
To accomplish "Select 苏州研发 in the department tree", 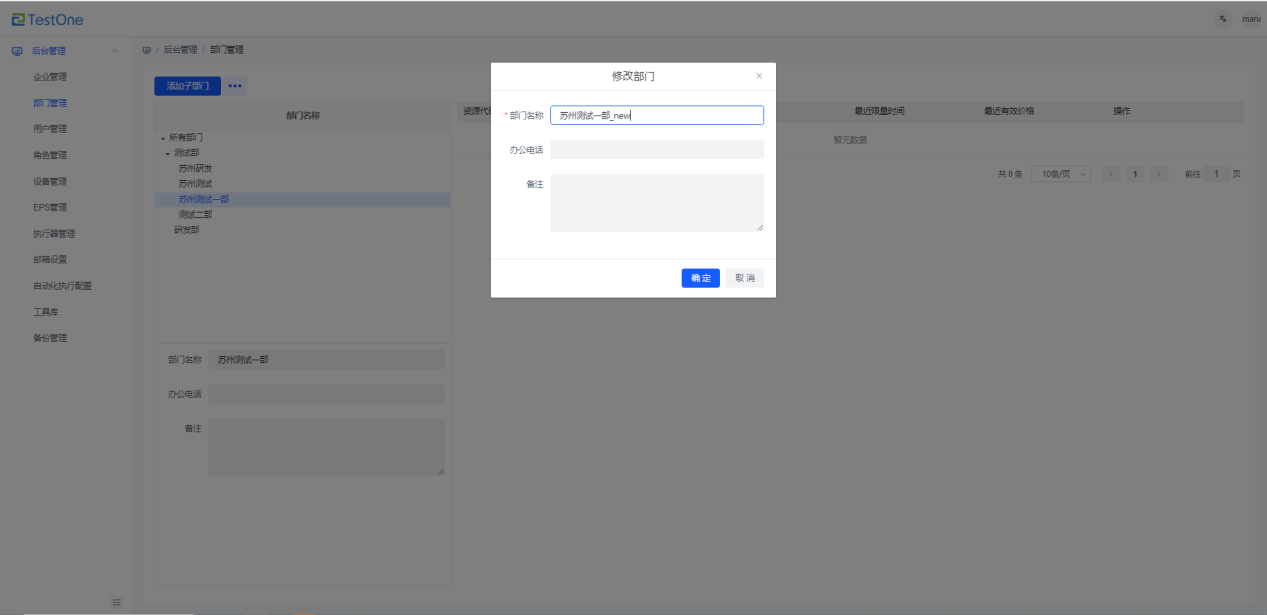I will pos(195,168).
